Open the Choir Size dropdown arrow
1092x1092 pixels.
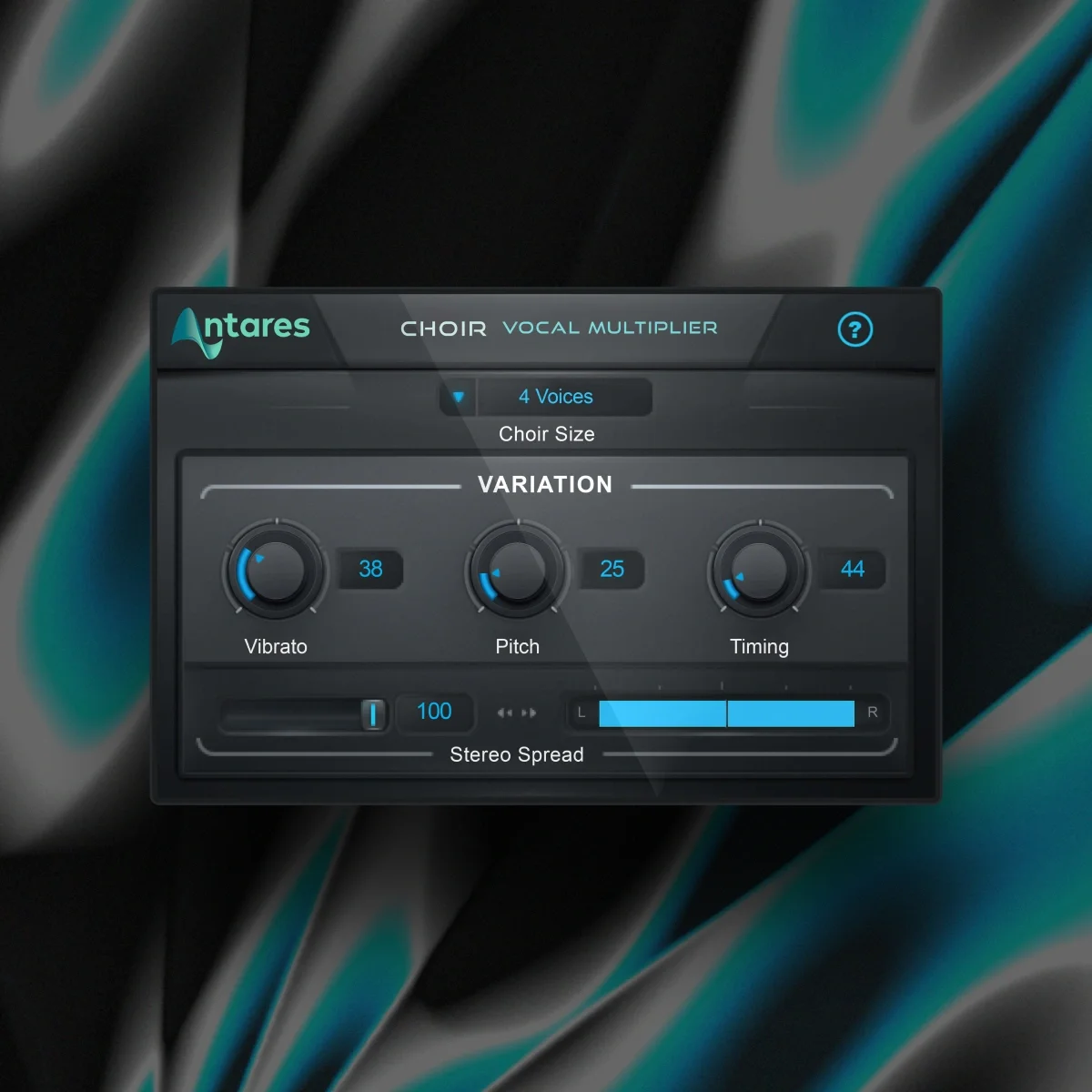[x=459, y=397]
